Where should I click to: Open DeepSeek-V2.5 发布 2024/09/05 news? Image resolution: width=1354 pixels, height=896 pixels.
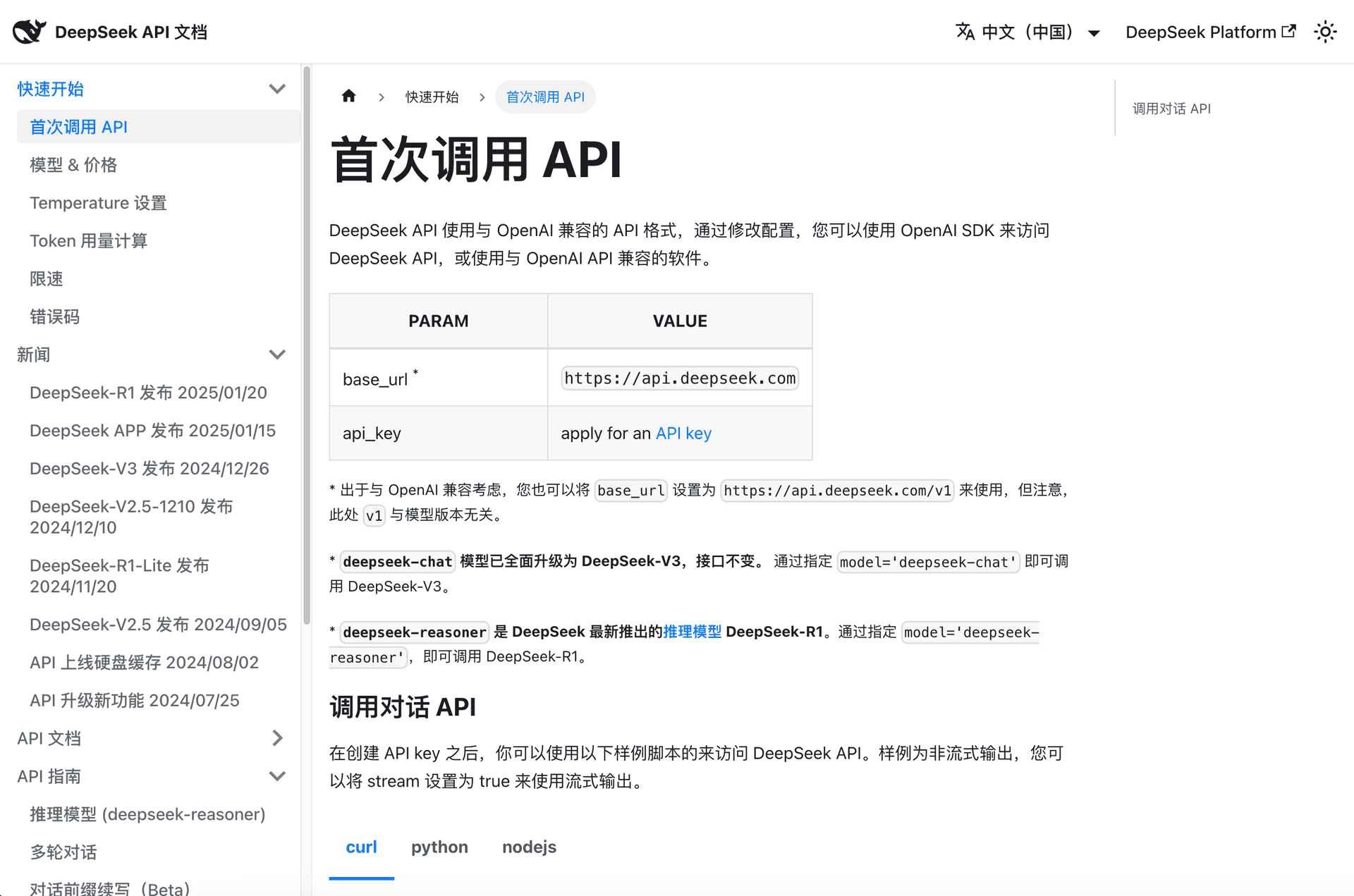click(158, 625)
